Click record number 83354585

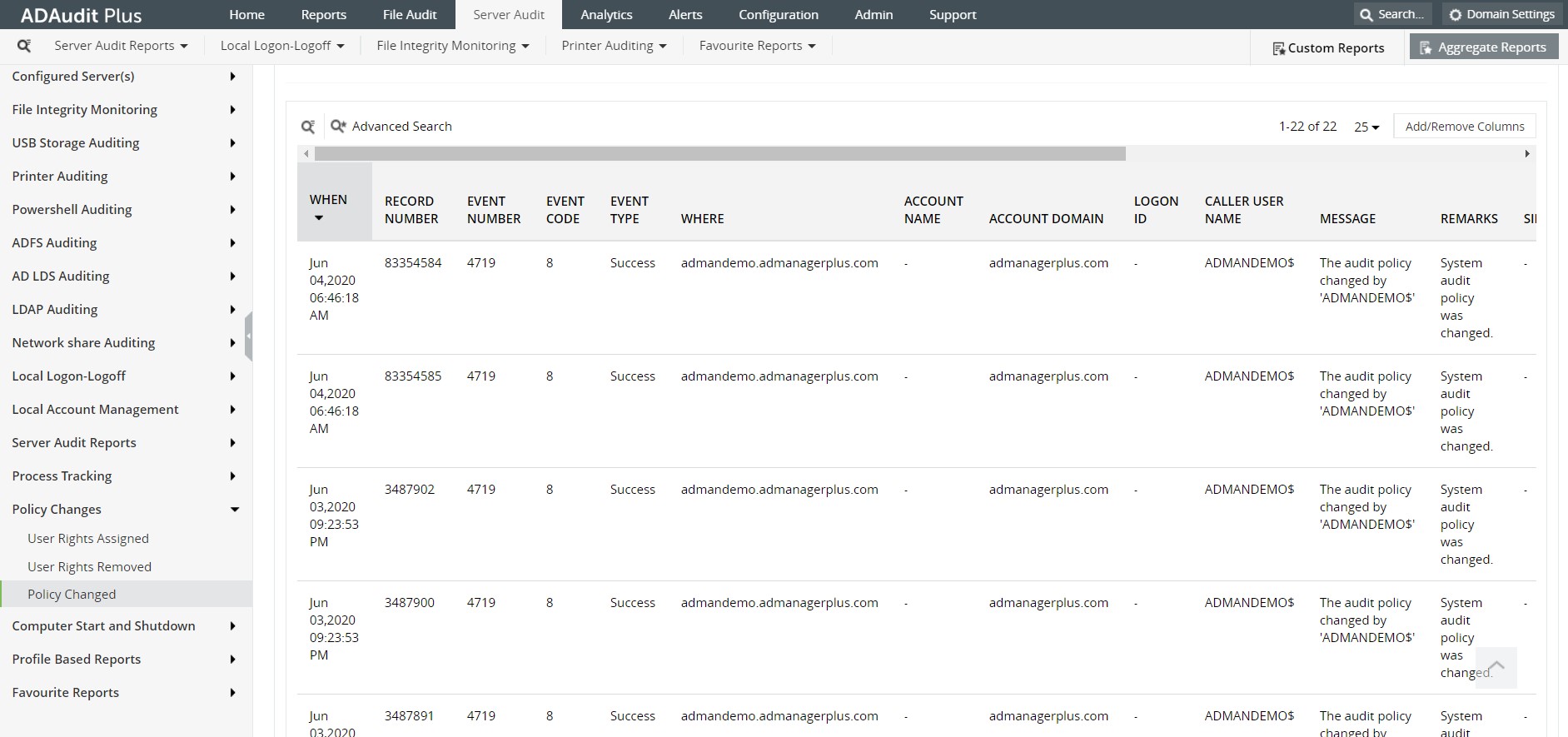tap(413, 376)
